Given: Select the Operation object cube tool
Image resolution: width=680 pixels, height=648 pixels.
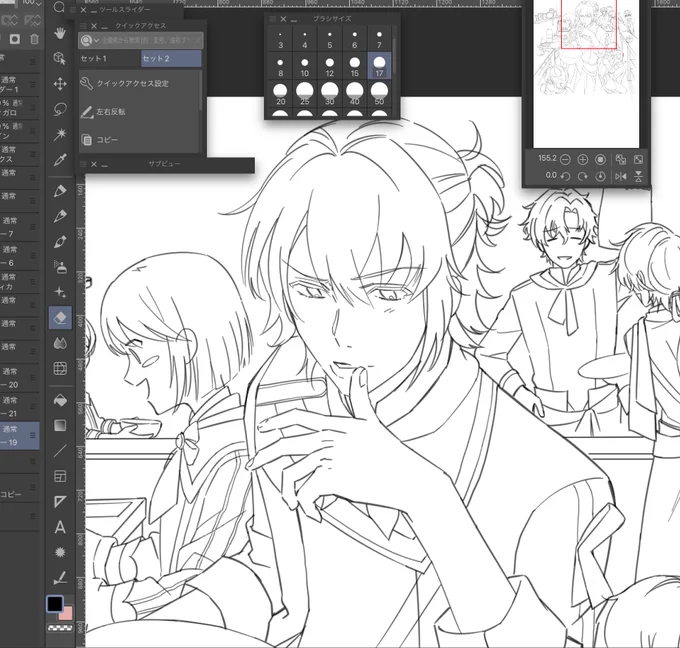Looking at the screenshot, I should [60, 58].
